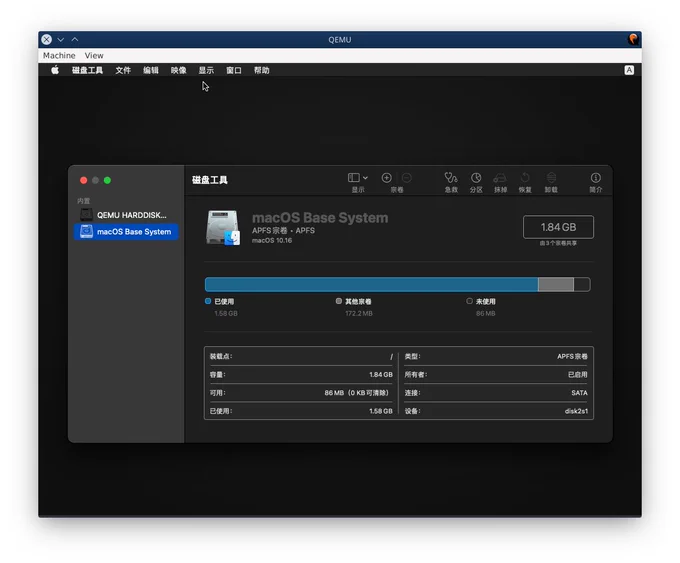Open the Apple menu
680x563 pixels.
[55, 70]
